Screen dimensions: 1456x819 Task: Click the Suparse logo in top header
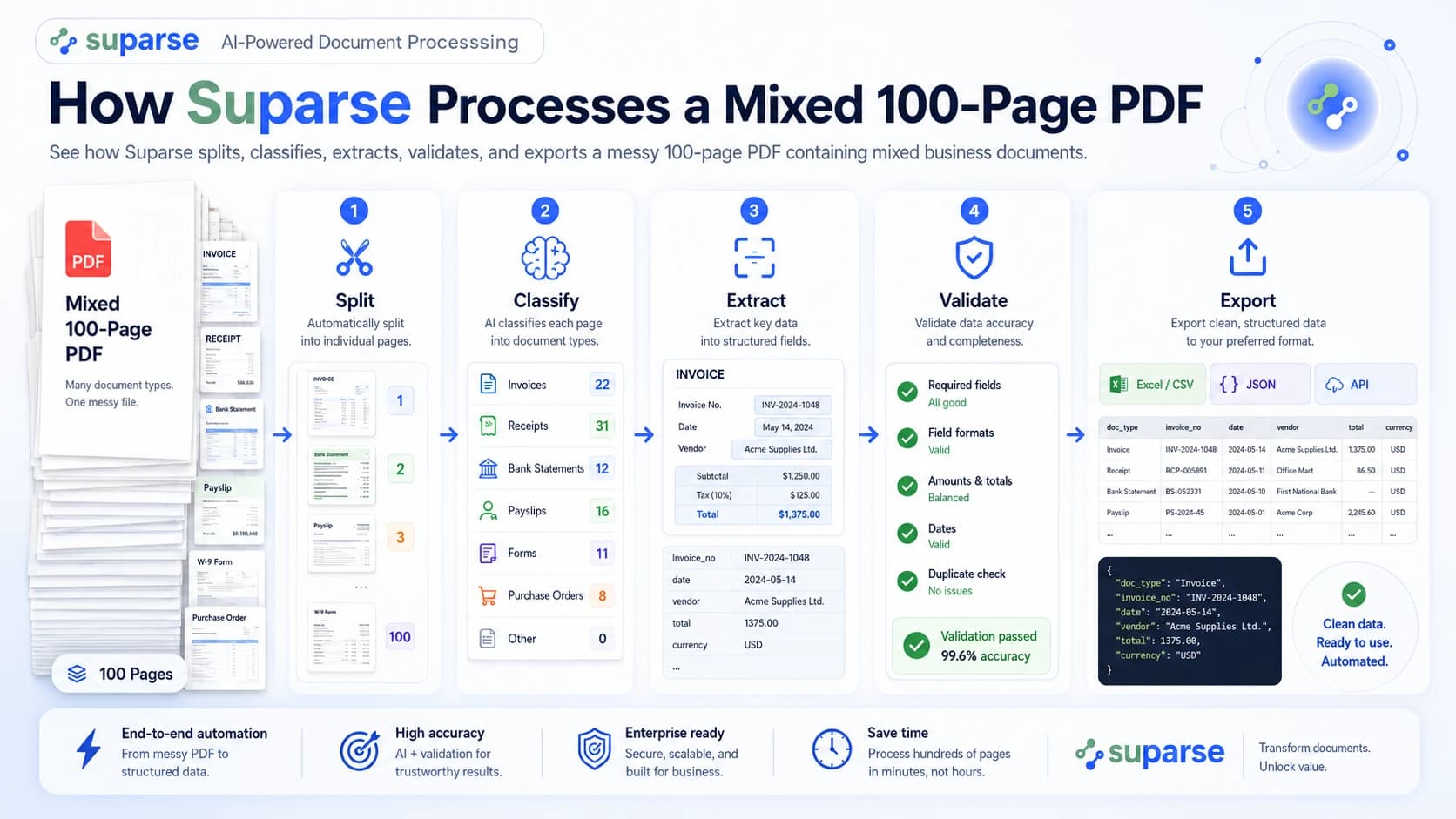(x=125, y=41)
